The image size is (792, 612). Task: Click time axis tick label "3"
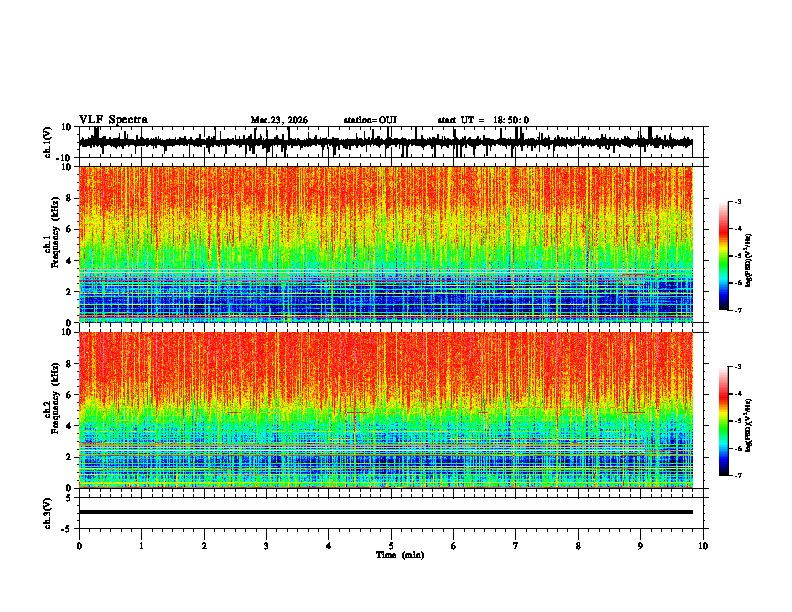coord(266,546)
